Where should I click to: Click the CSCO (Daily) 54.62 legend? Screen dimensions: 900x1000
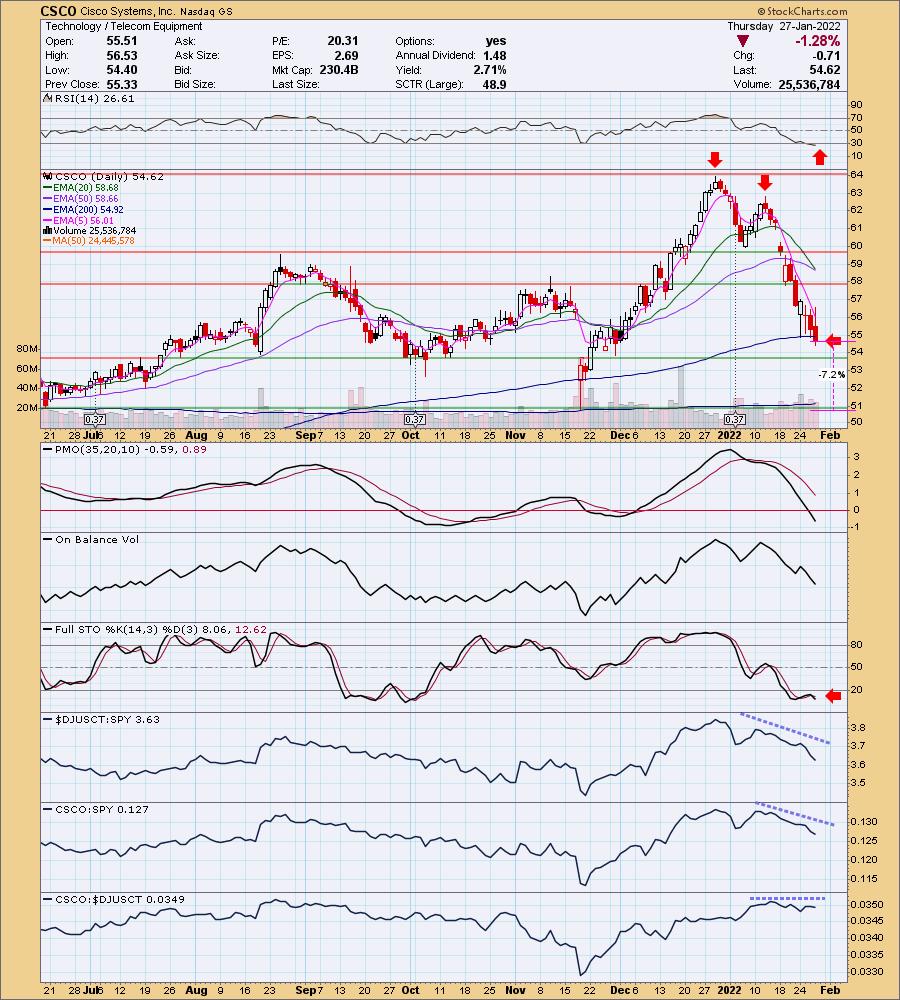pos(104,177)
